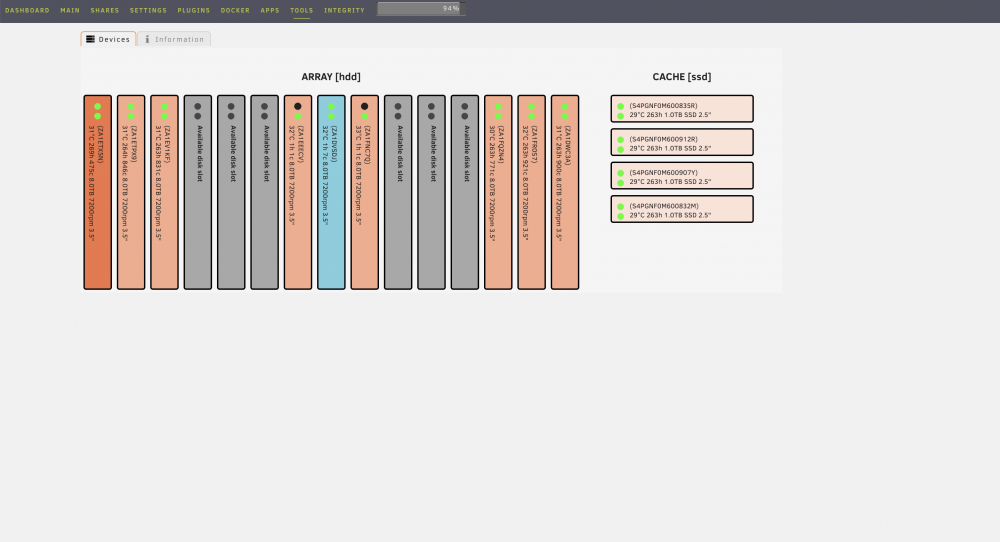This screenshot has width=1000, height=542.
Task: Click the 94% progress bar
Action: click(x=421, y=8)
